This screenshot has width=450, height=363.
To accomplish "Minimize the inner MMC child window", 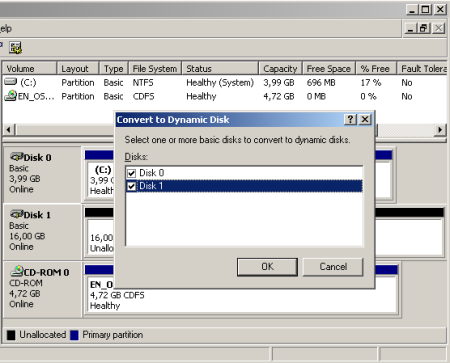I will click(410, 29).
